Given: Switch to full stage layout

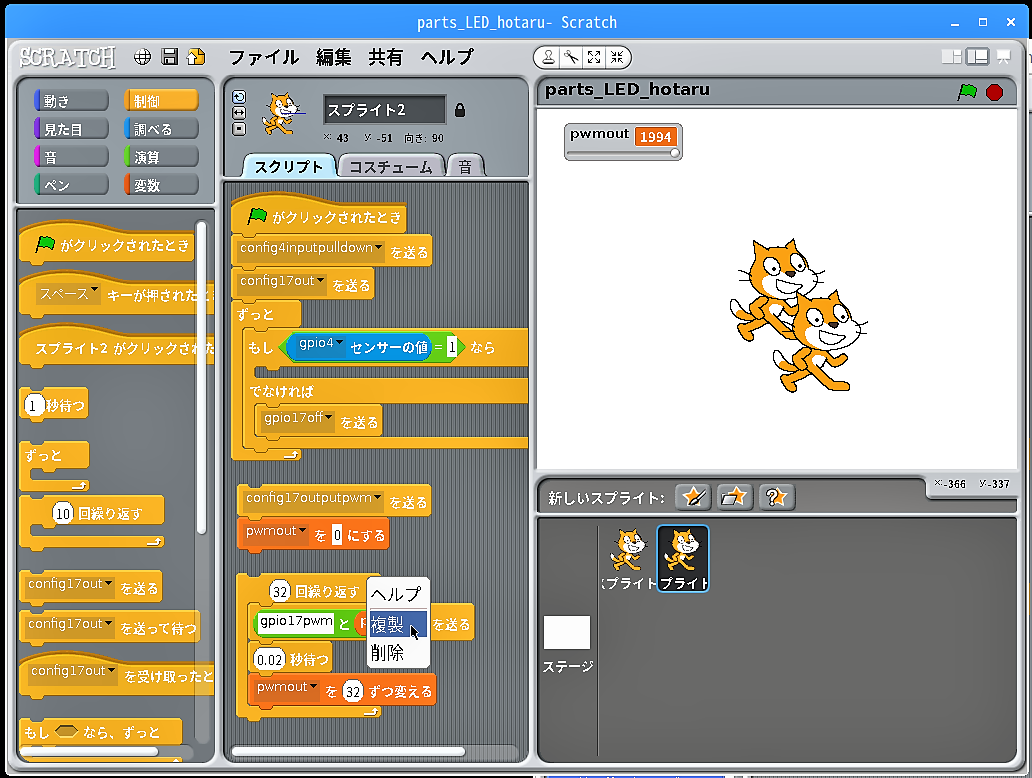Looking at the screenshot, I should 977,57.
